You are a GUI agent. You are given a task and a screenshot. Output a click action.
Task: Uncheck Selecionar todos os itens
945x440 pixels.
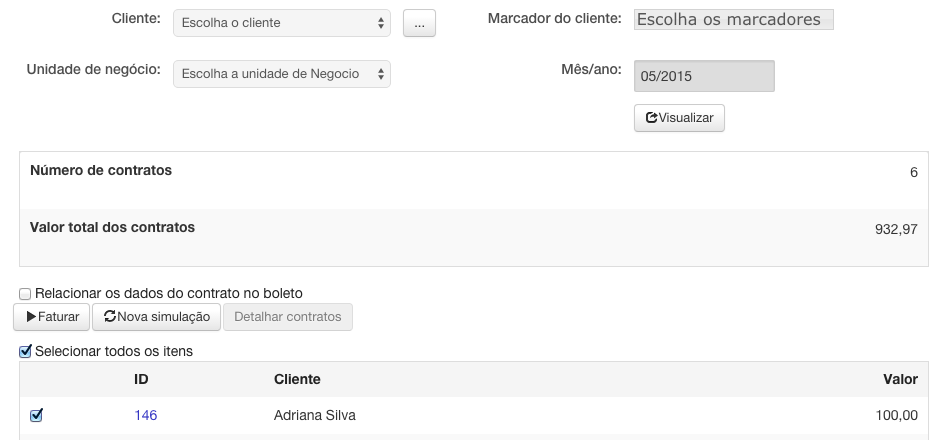(25, 351)
